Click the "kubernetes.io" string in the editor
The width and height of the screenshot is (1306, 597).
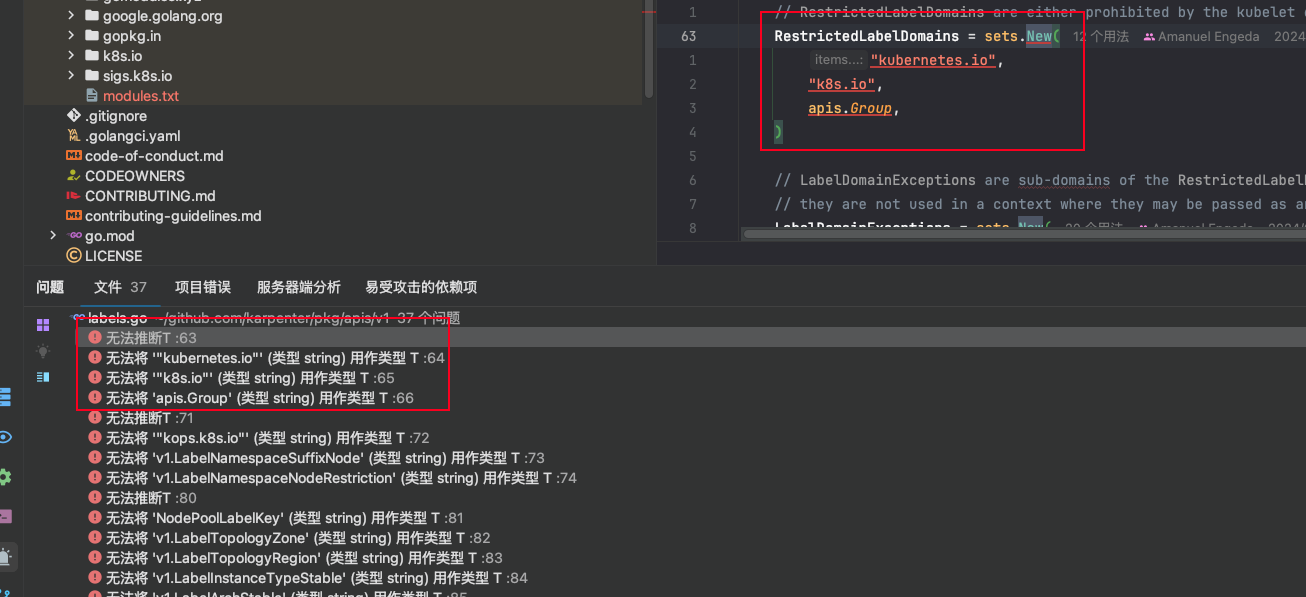click(x=933, y=60)
